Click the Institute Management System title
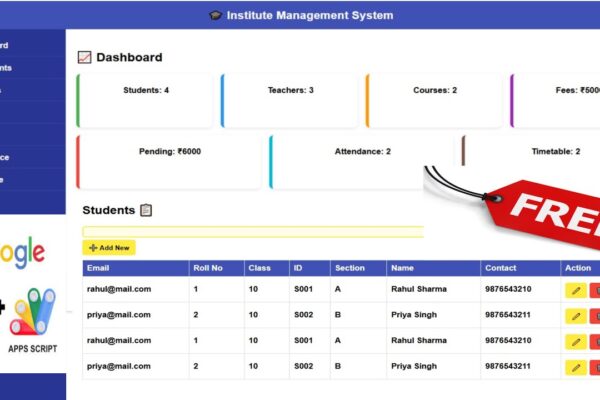The height and width of the screenshot is (400, 600). tap(310, 15)
